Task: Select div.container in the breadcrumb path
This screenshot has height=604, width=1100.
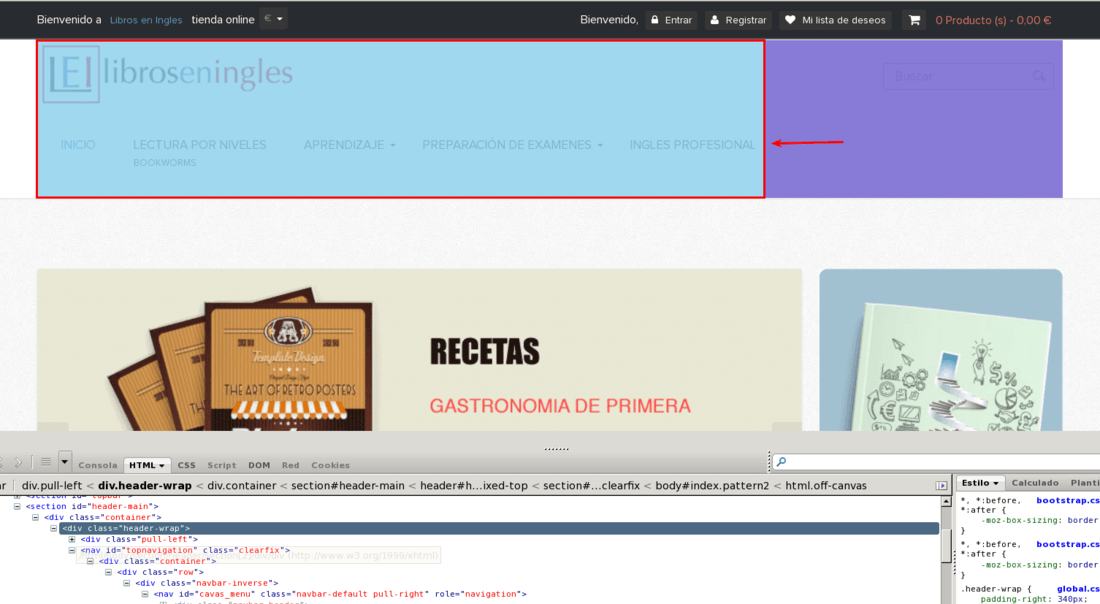Action: click(241, 485)
